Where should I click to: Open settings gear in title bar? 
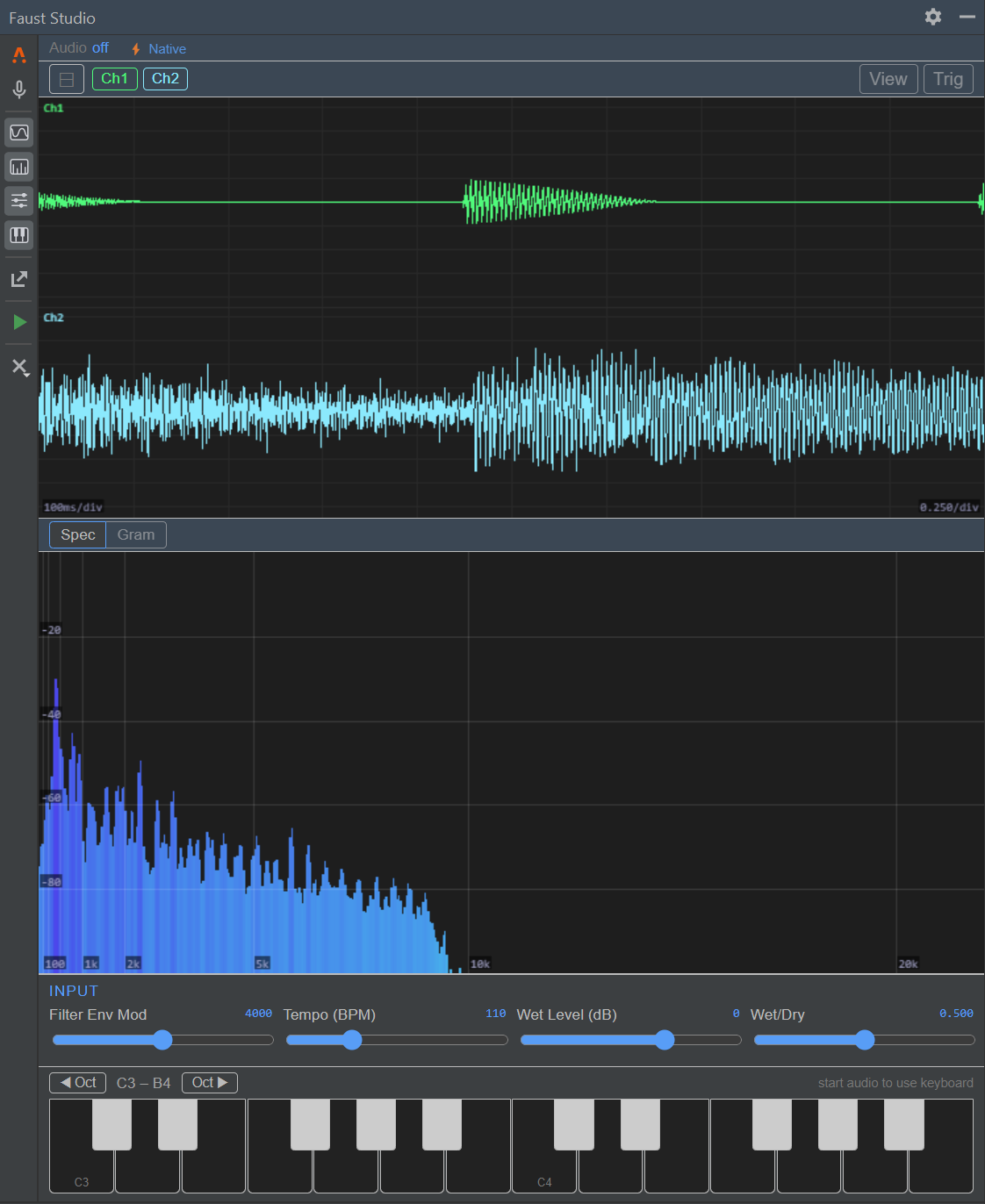pyautogui.click(x=933, y=17)
